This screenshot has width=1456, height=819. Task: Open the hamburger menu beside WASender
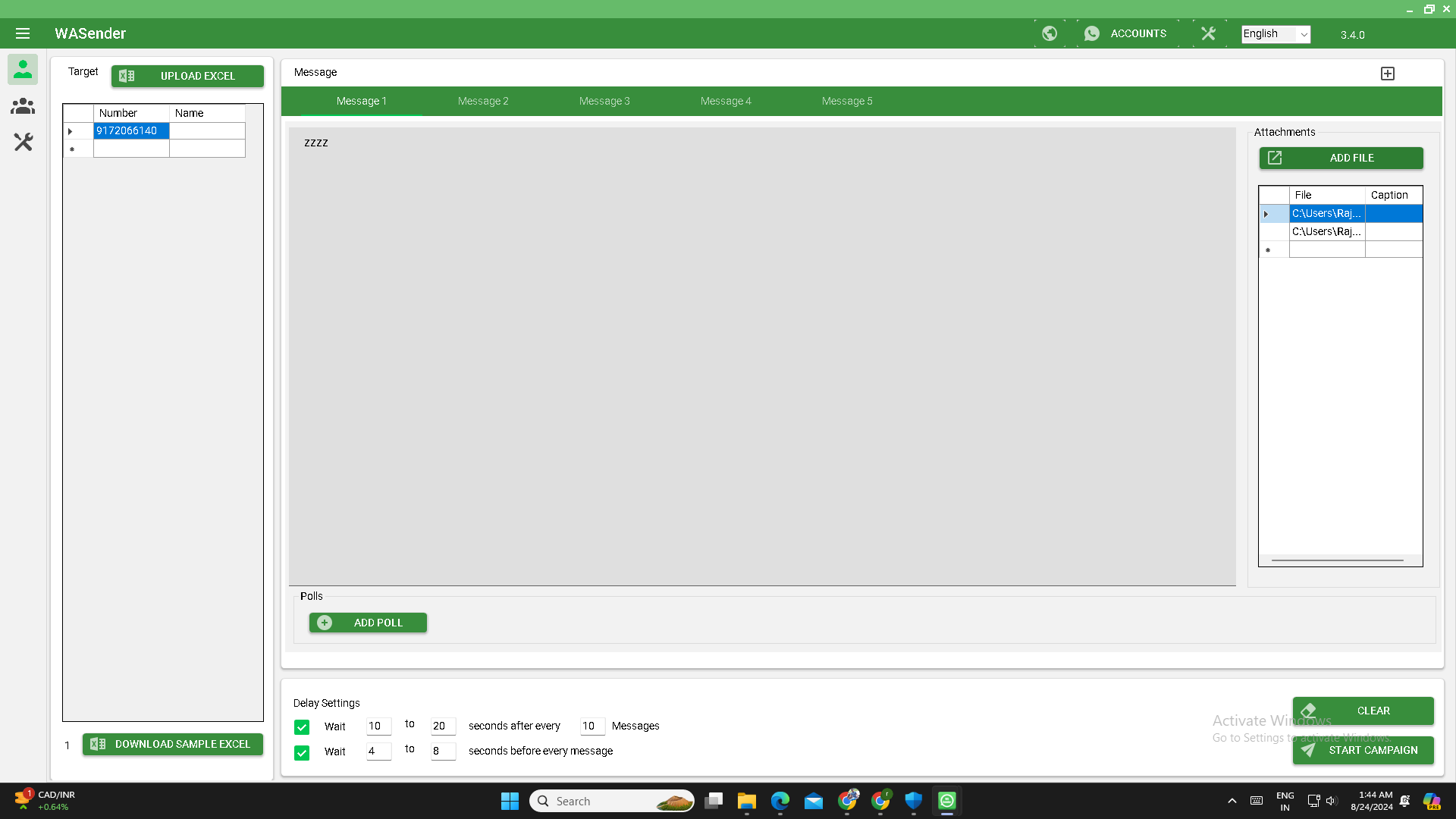click(x=22, y=33)
